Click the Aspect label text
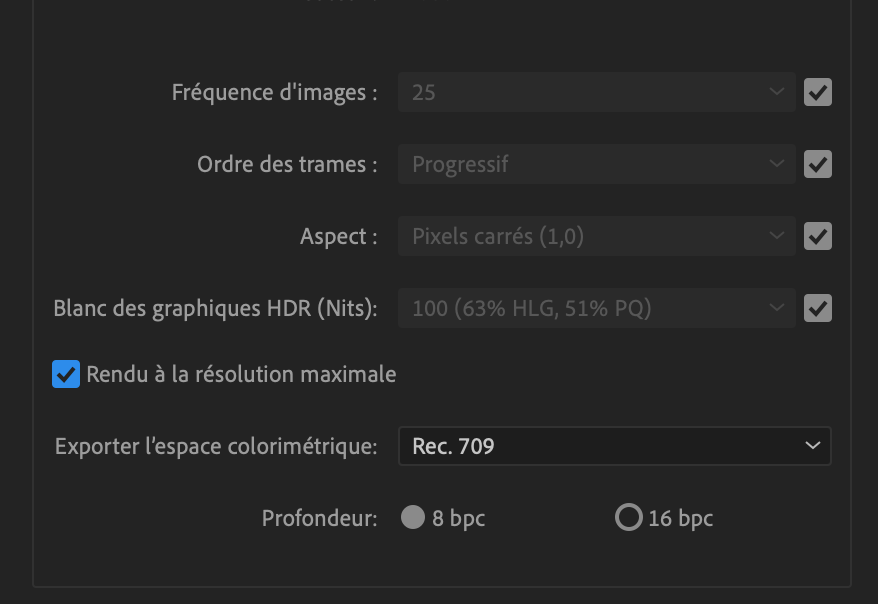The width and height of the screenshot is (878, 604). (x=339, y=237)
